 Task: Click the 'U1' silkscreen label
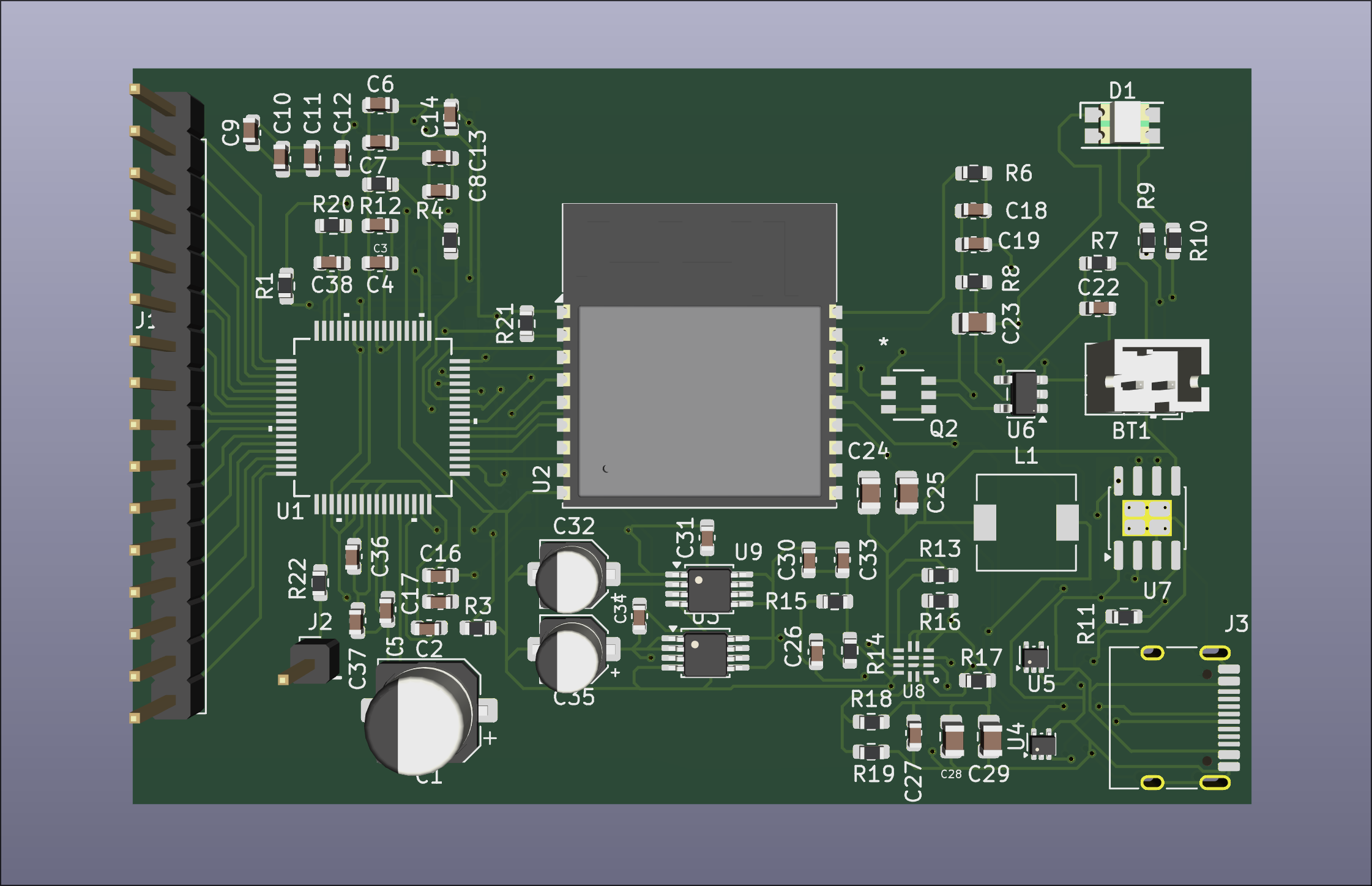tap(290, 511)
